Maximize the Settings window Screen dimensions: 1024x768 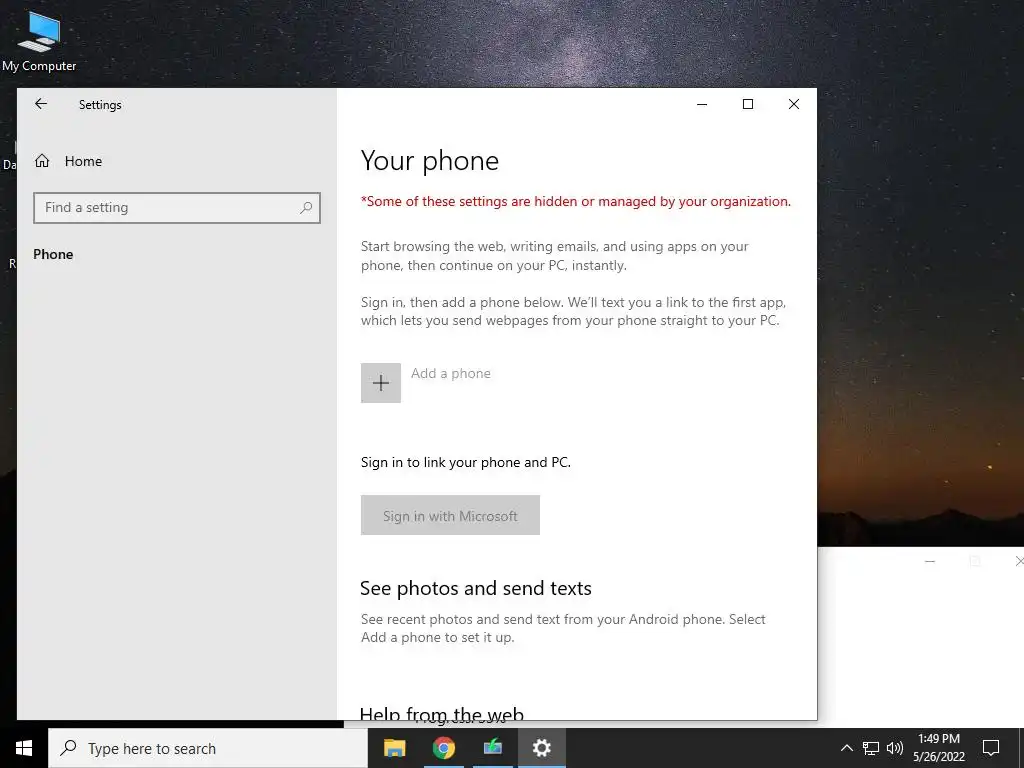(x=748, y=104)
